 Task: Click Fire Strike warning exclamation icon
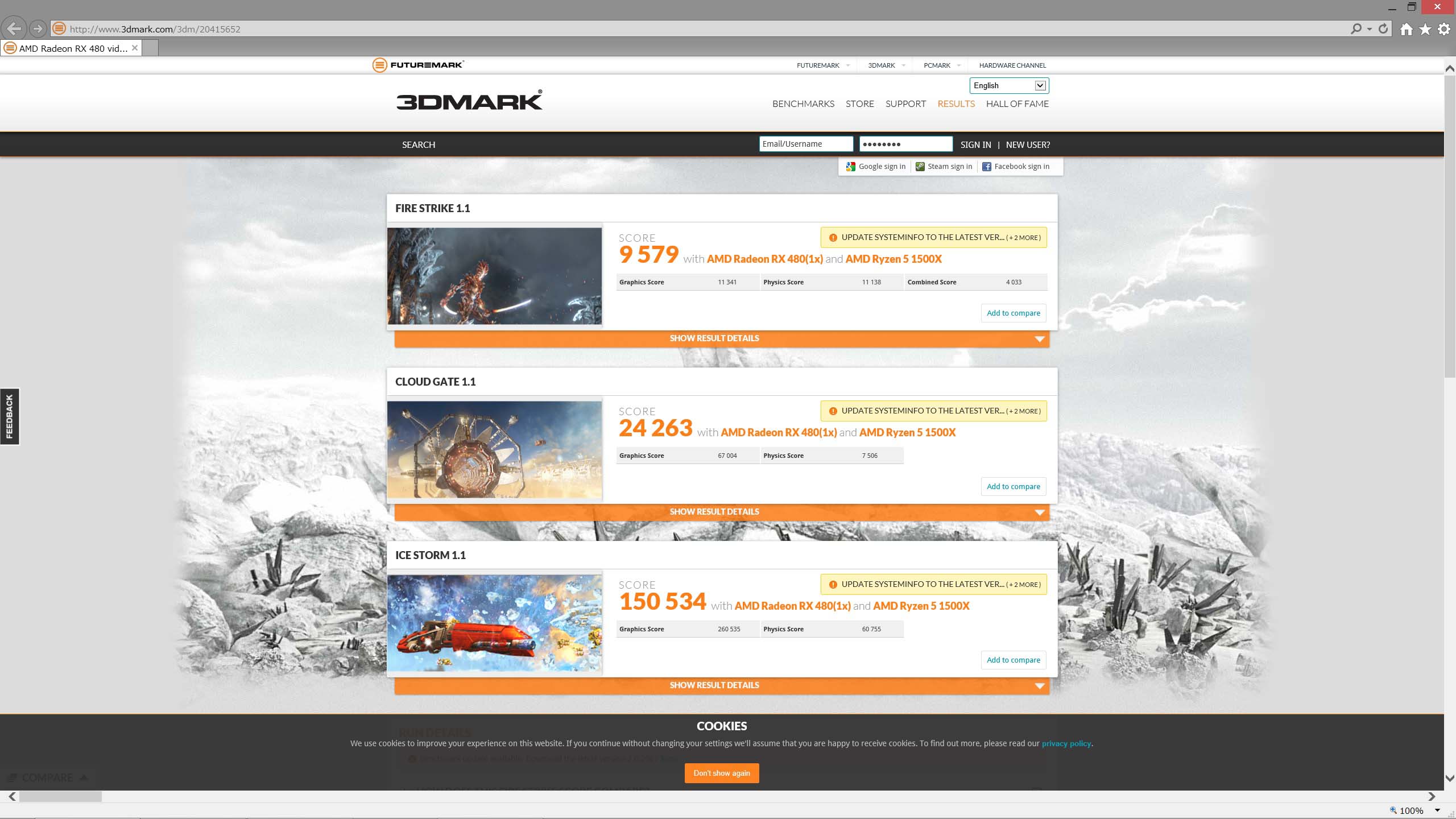point(833,238)
